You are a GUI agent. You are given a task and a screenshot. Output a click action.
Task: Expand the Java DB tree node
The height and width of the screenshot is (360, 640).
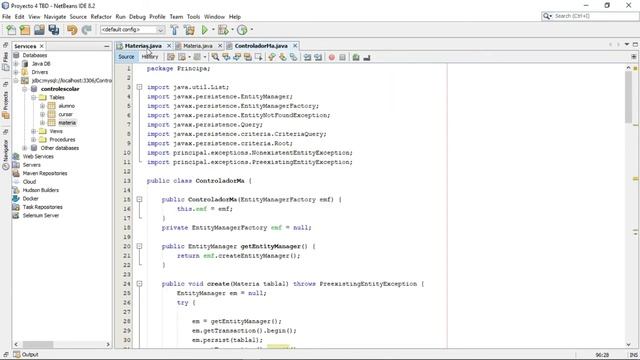point(16,64)
